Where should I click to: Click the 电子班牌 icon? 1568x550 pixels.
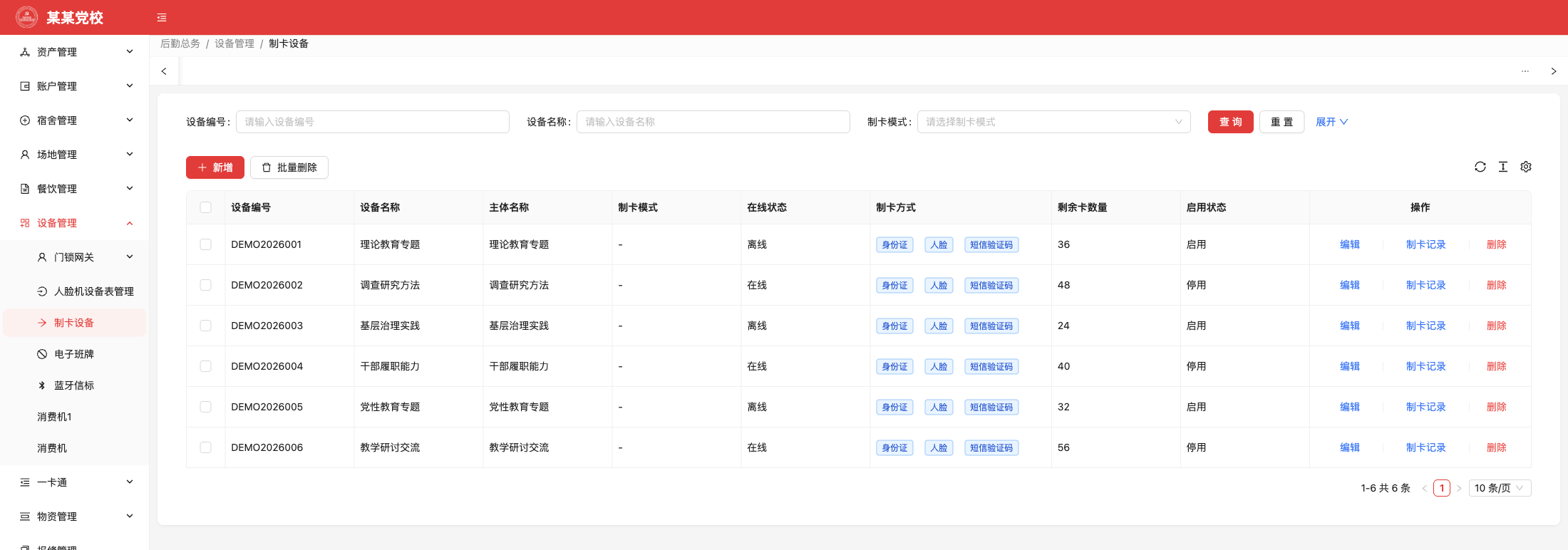(x=42, y=354)
